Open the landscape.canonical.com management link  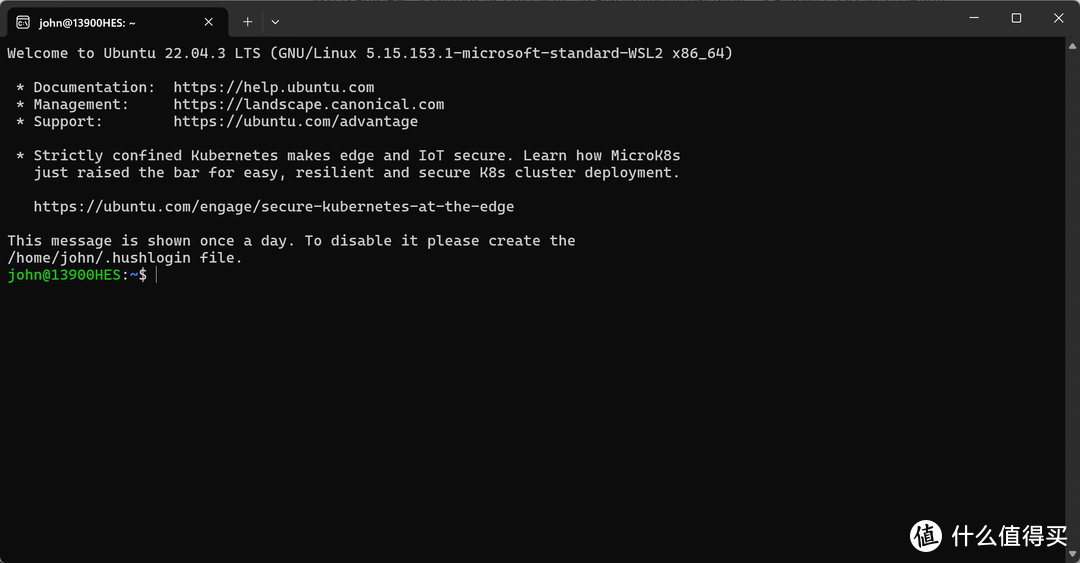click(x=308, y=105)
